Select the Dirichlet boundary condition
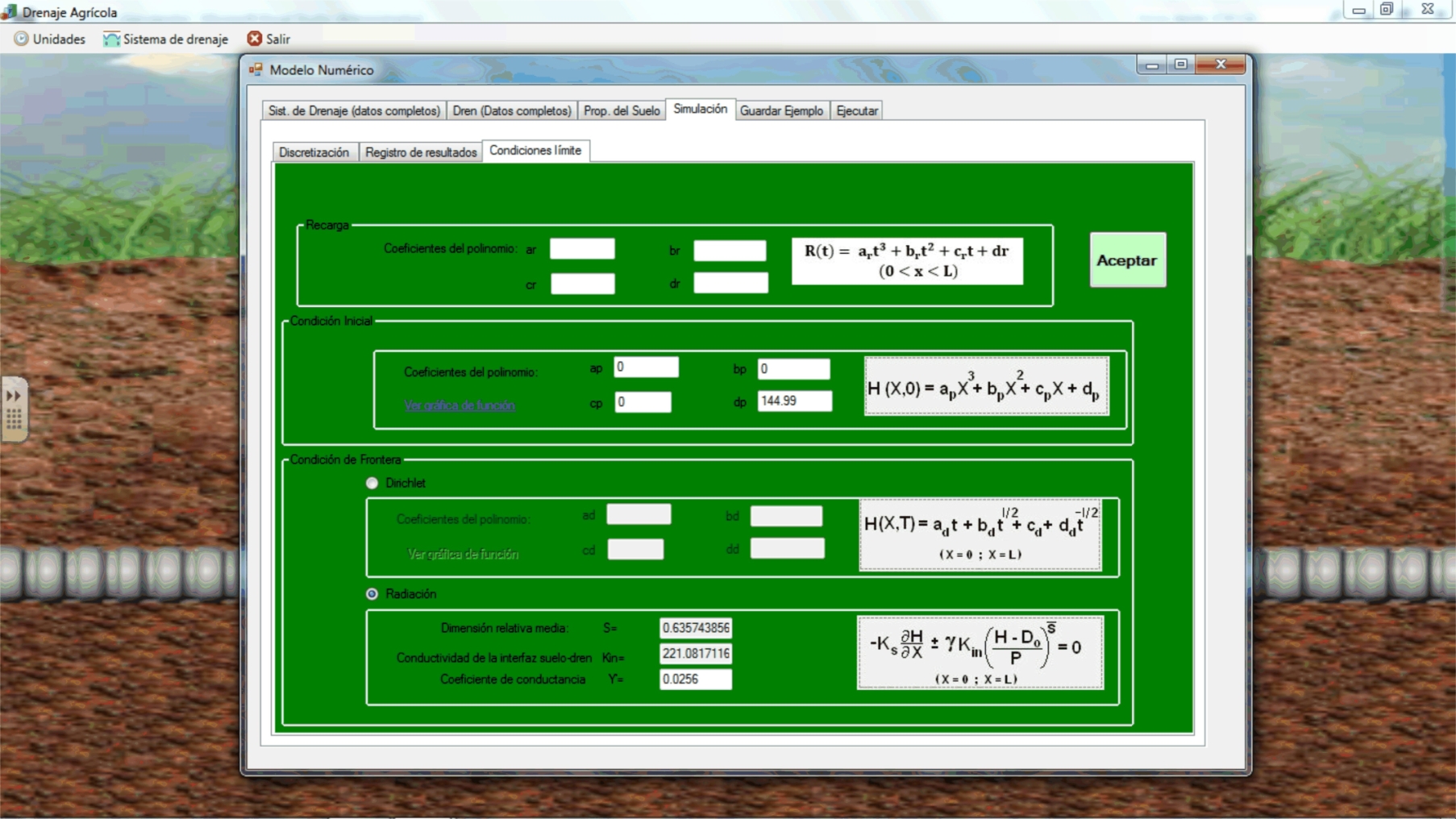The width and height of the screenshot is (1456, 819). 372,483
